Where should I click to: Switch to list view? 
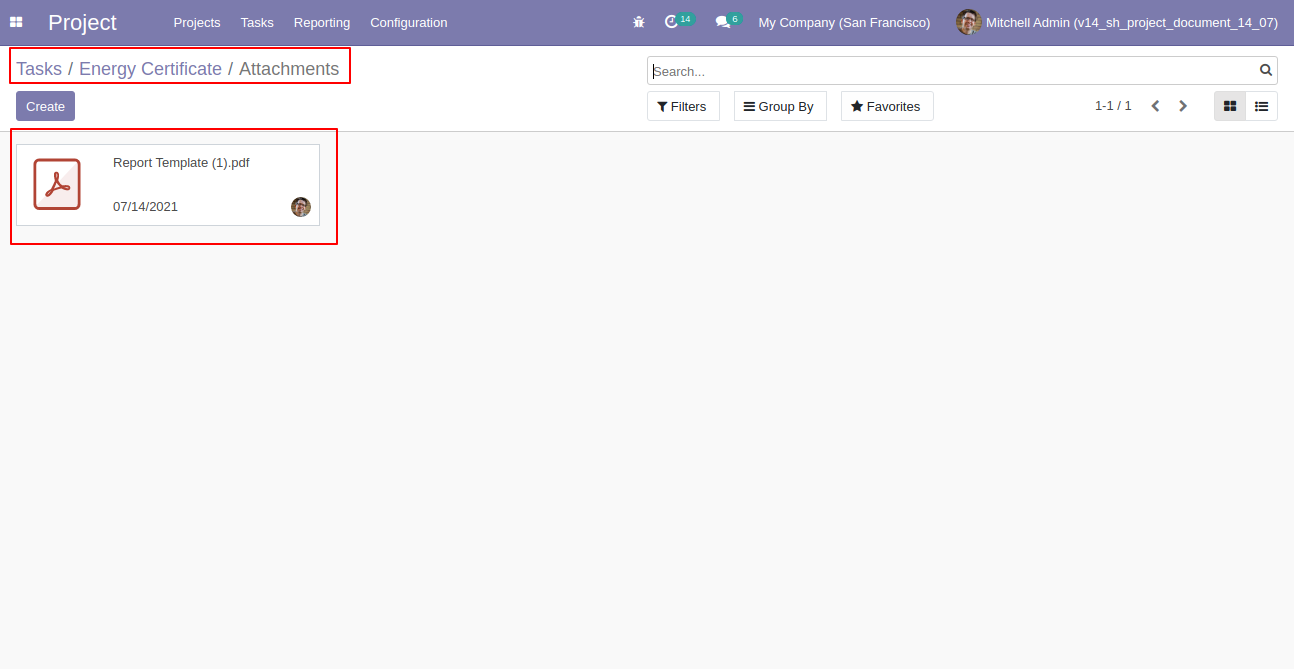coord(1262,106)
